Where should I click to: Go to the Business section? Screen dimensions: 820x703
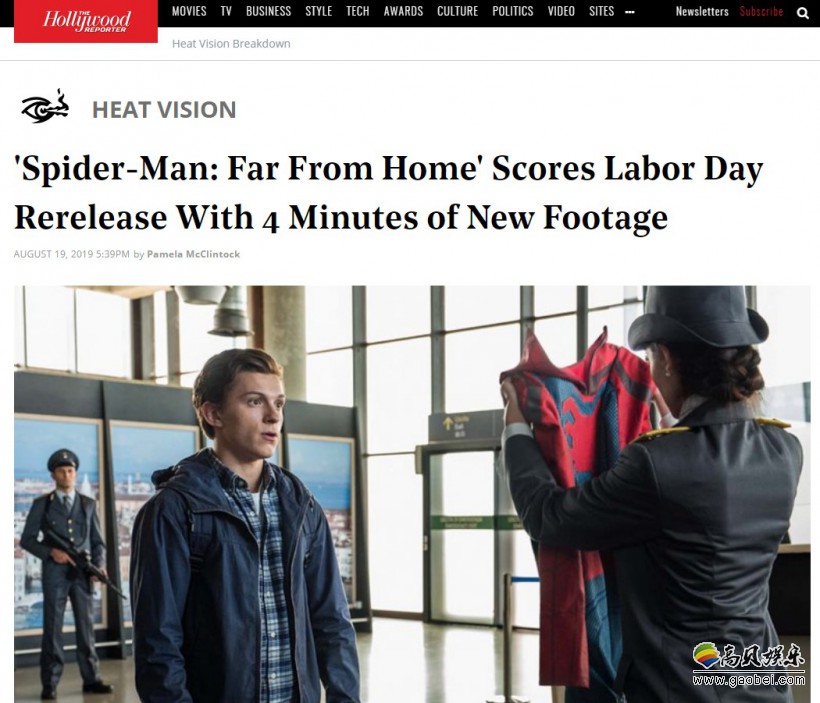tap(268, 12)
